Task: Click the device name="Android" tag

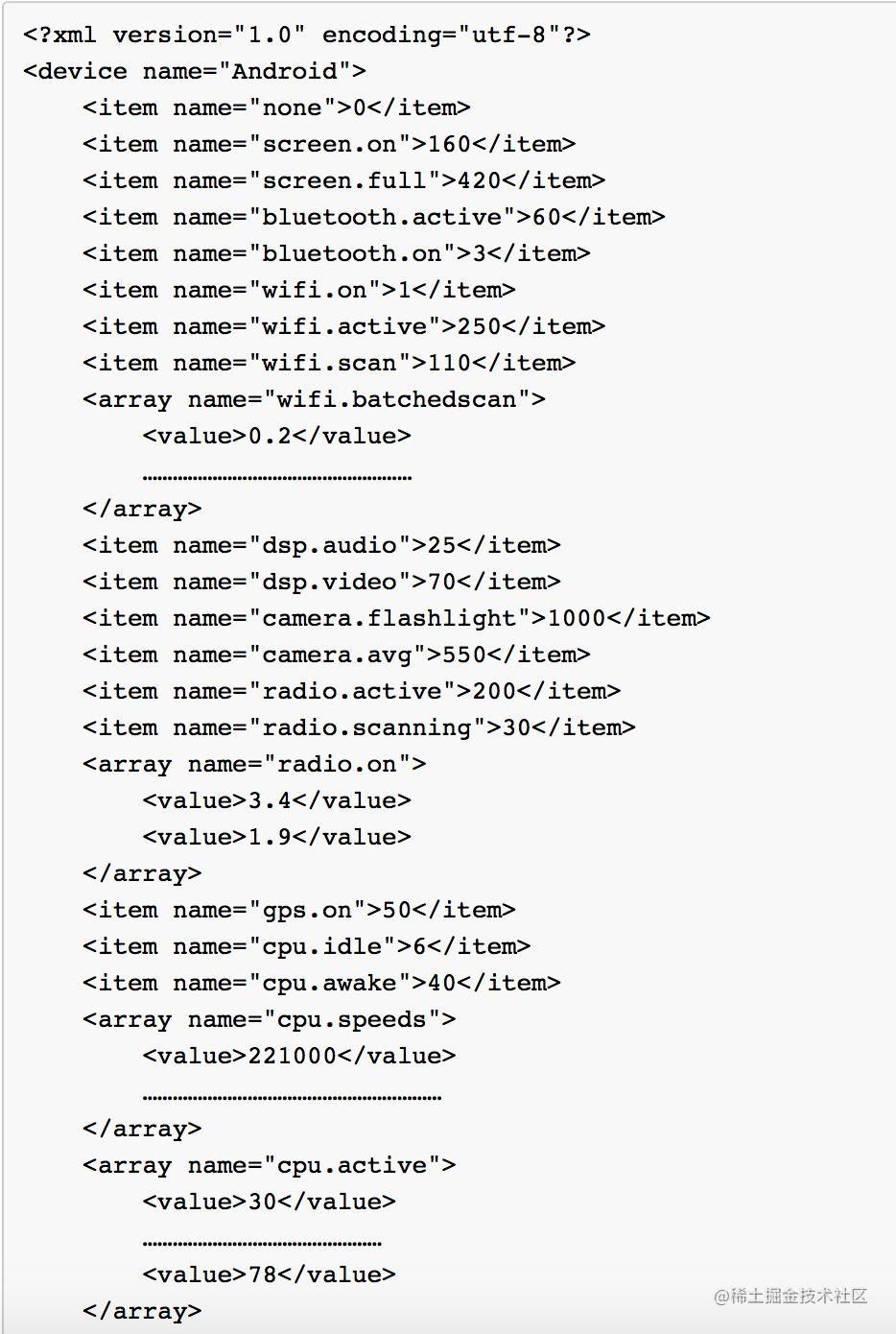Action: [x=195, y=71]
